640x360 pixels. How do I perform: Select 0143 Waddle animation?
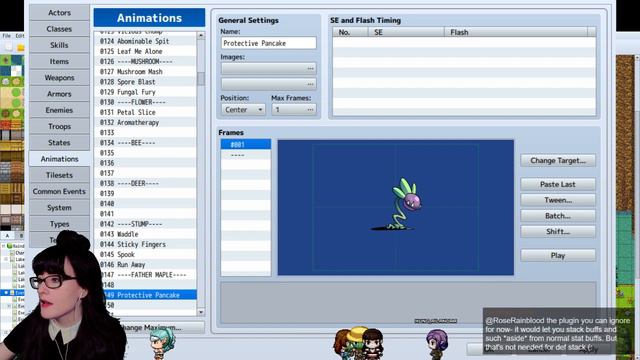pos(145,234)
